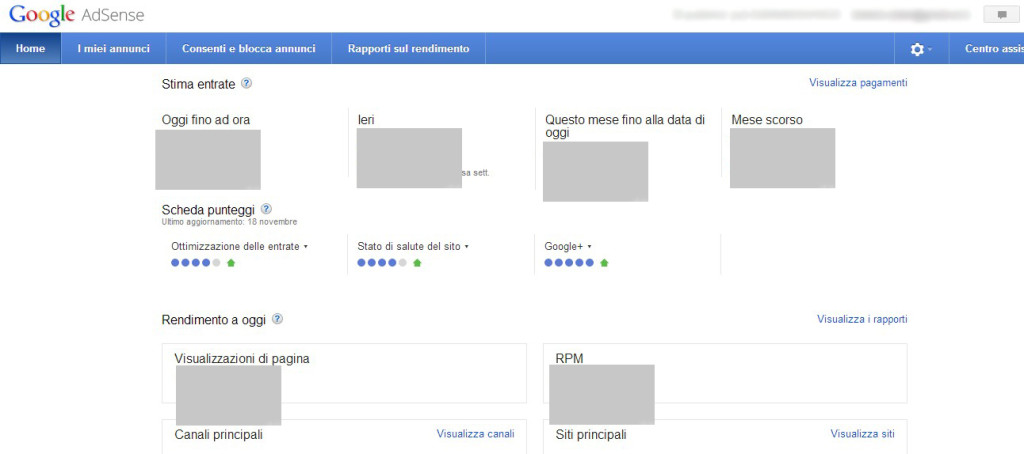Open Rapporti sul rendimento tab

[x=408, y=49]
